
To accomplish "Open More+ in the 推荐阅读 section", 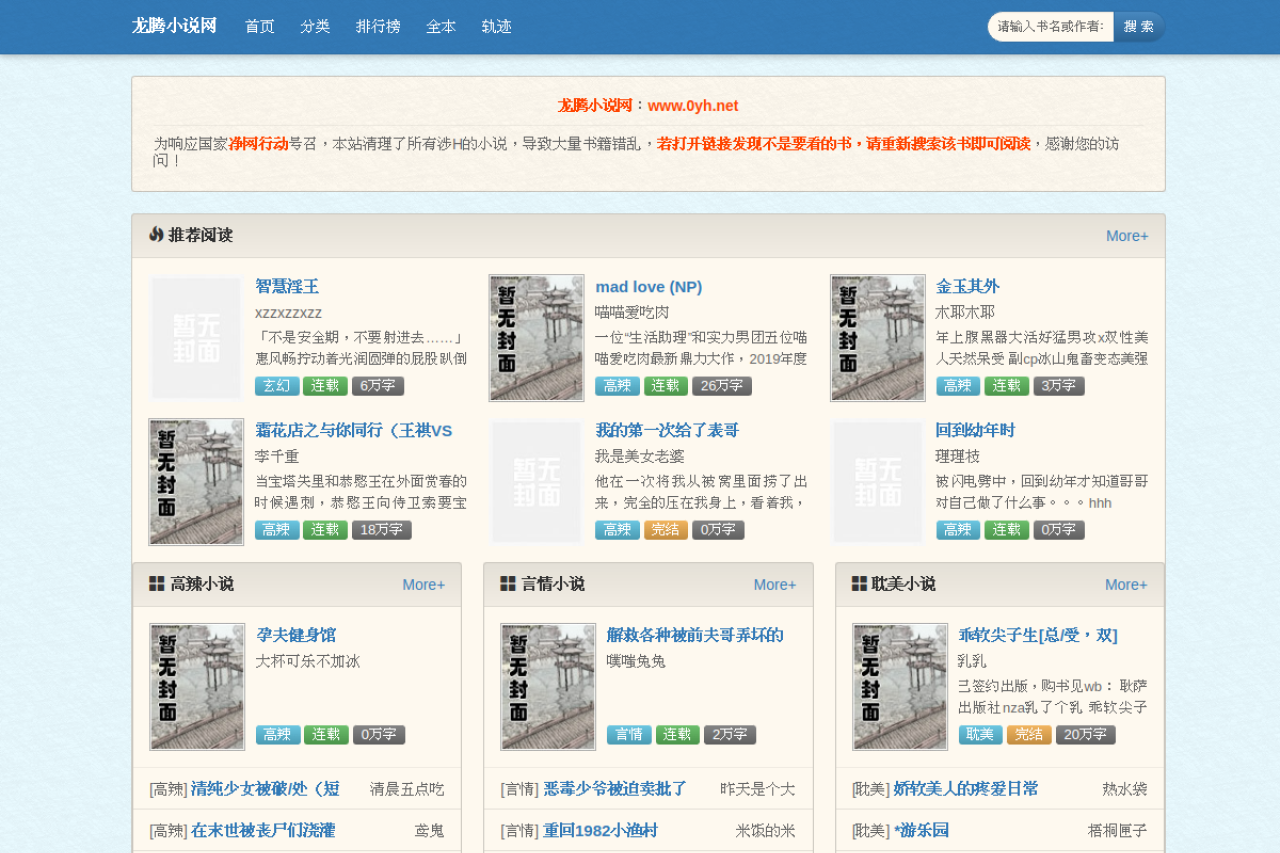I will 1127,236.
